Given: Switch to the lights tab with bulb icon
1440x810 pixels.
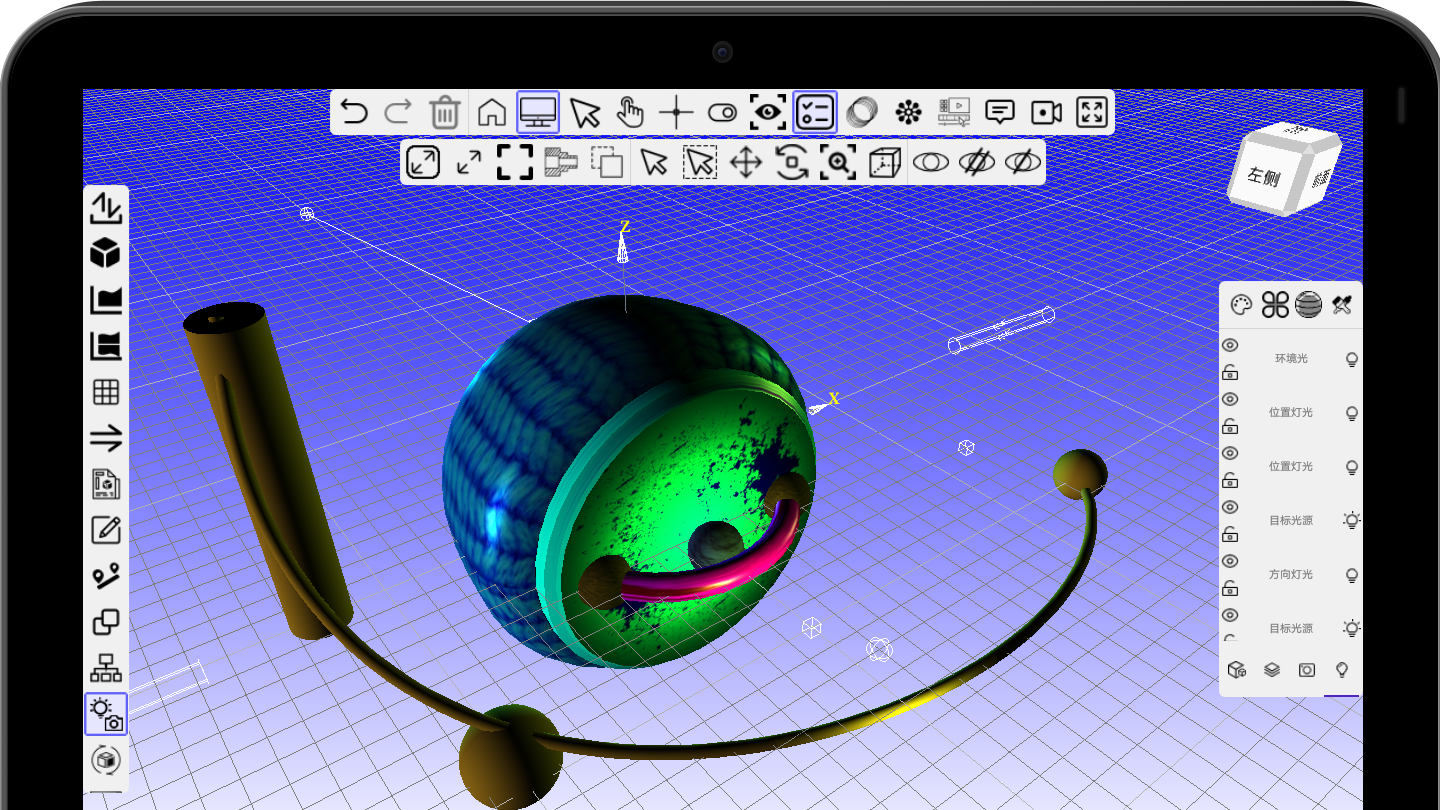Looking at the screenshot, I should 1342,669.
